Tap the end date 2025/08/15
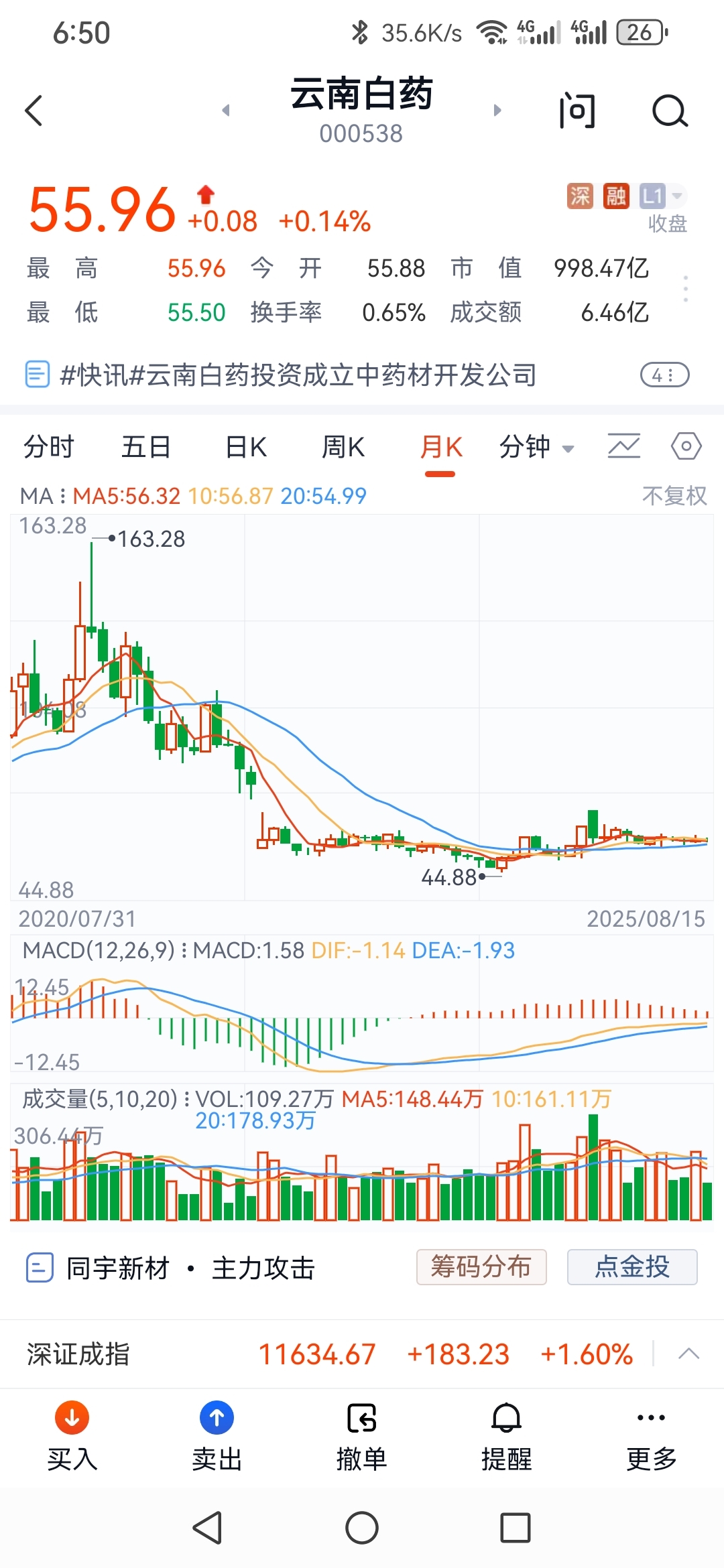 pos(646,919)
